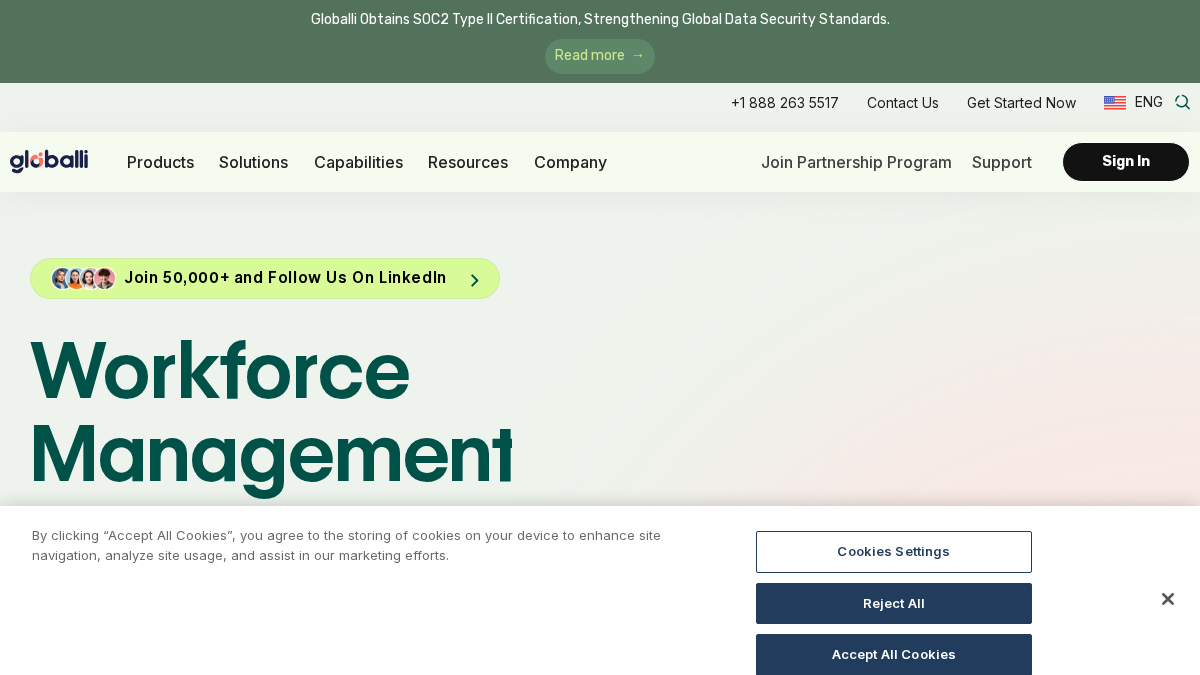Click the Globalli logo

[x=49, y=161]
